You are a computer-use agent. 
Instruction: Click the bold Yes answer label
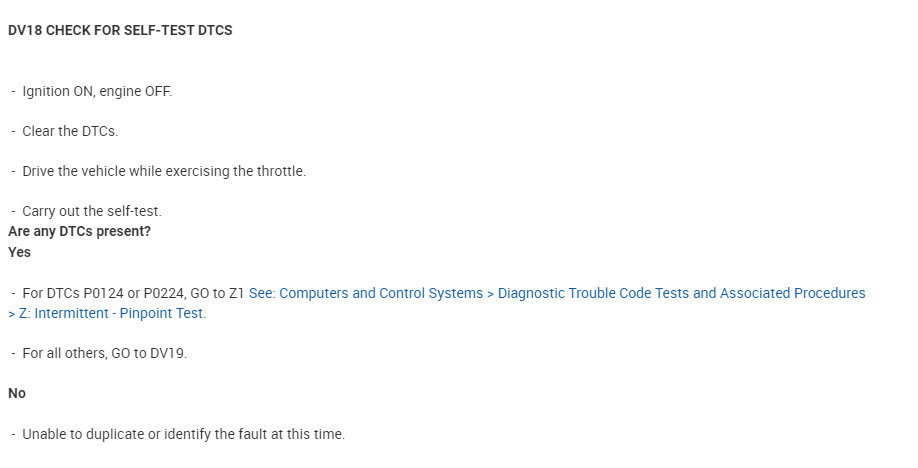(x=19, y=252)
